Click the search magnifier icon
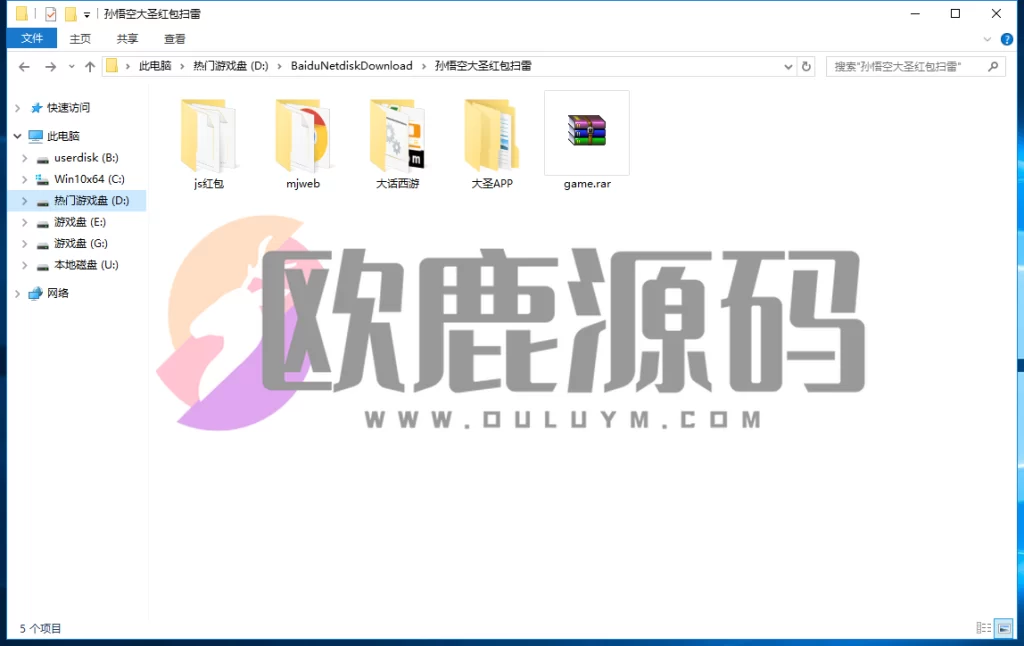 pos(992,66)
